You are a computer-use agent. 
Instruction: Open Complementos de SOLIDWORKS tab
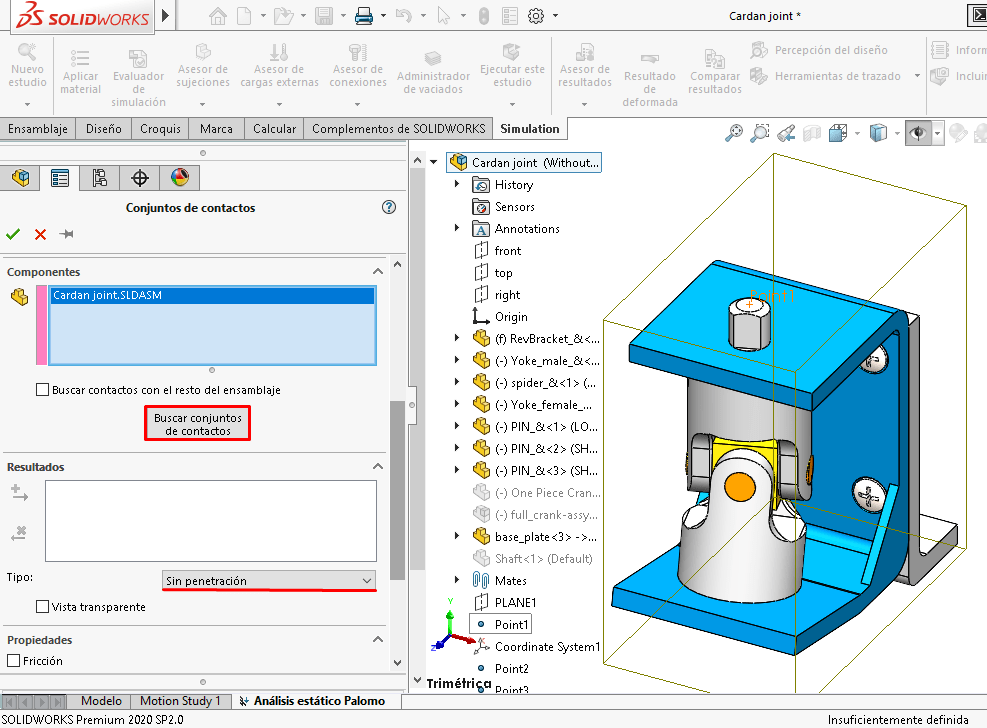pyautogui.click(x=398, y=128)
